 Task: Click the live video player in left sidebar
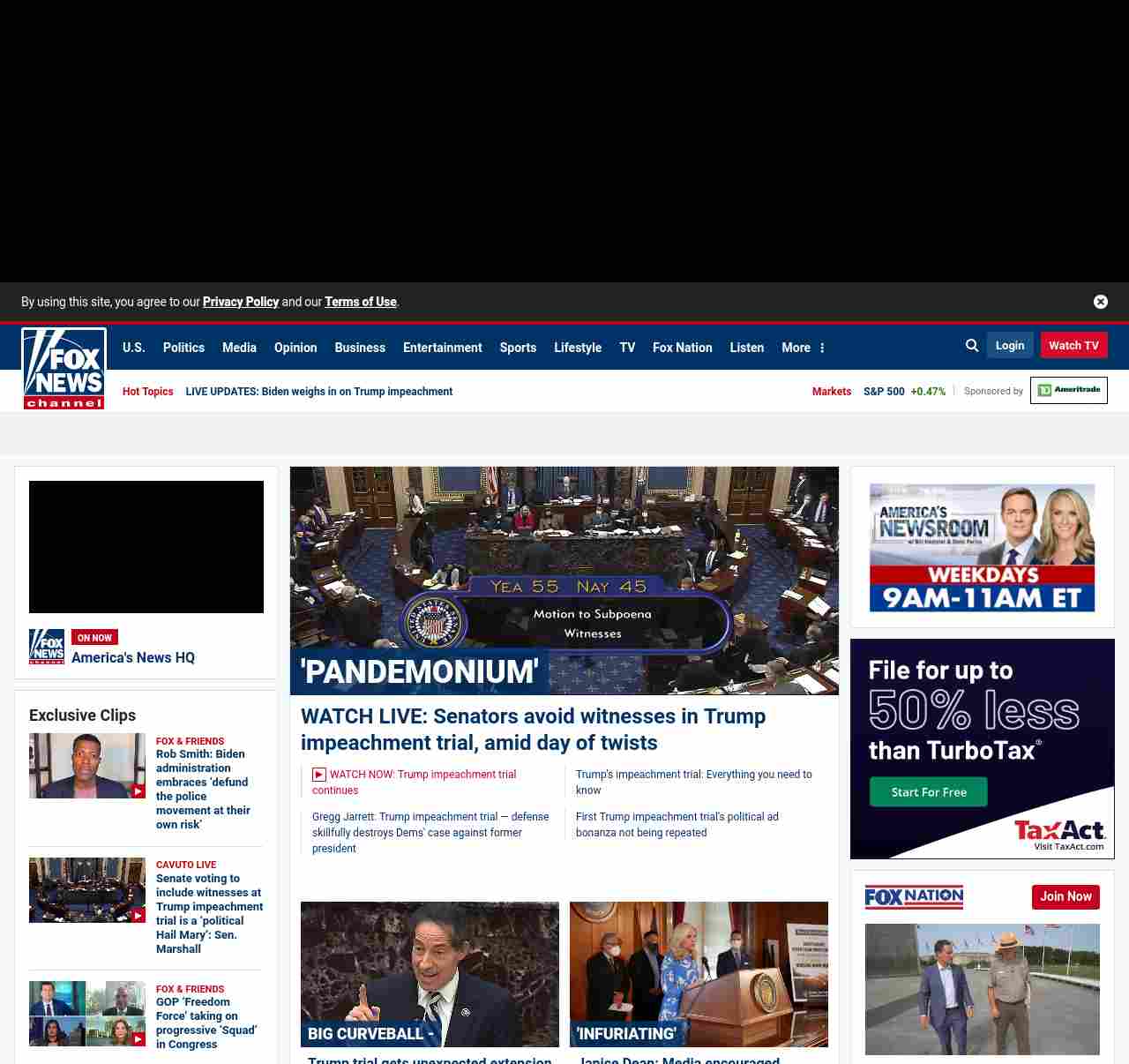click(x=146, y=547)
